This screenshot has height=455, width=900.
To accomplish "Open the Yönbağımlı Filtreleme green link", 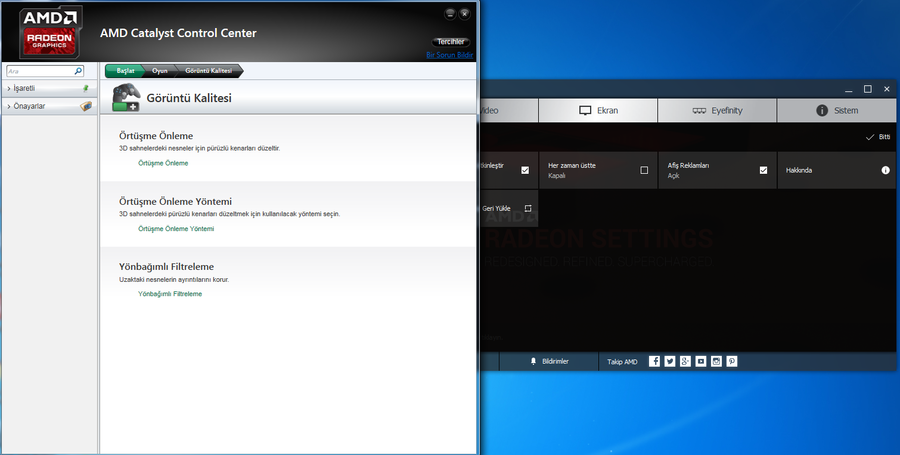I will 170,294.
